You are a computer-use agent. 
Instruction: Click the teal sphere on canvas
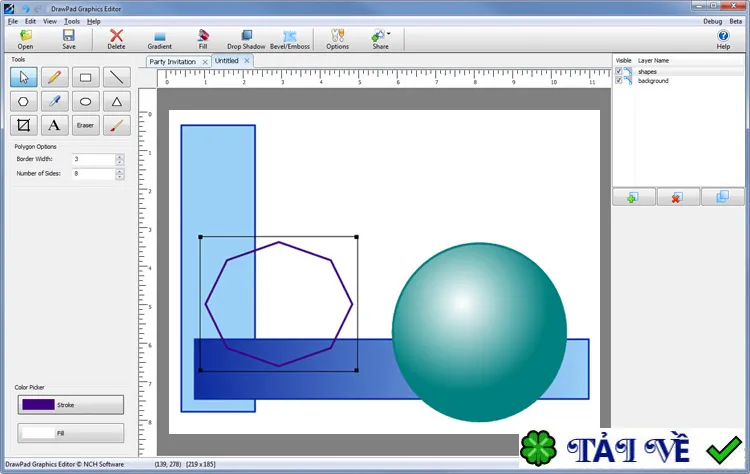(479, 332)
